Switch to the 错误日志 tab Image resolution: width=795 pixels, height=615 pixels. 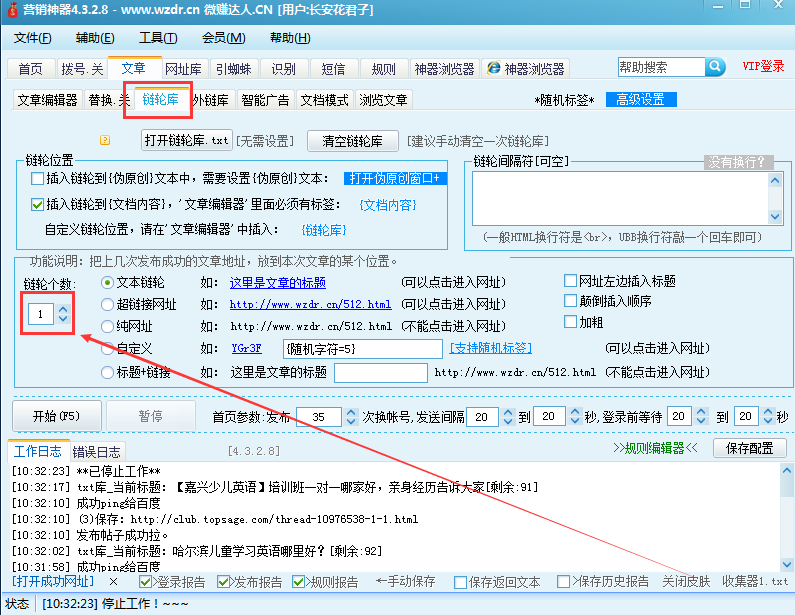coord(97,451)
